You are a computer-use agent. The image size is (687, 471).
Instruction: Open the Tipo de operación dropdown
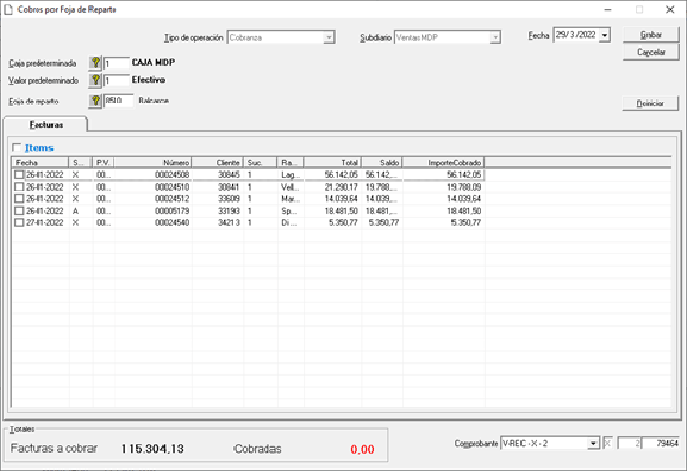coord(329,38)
